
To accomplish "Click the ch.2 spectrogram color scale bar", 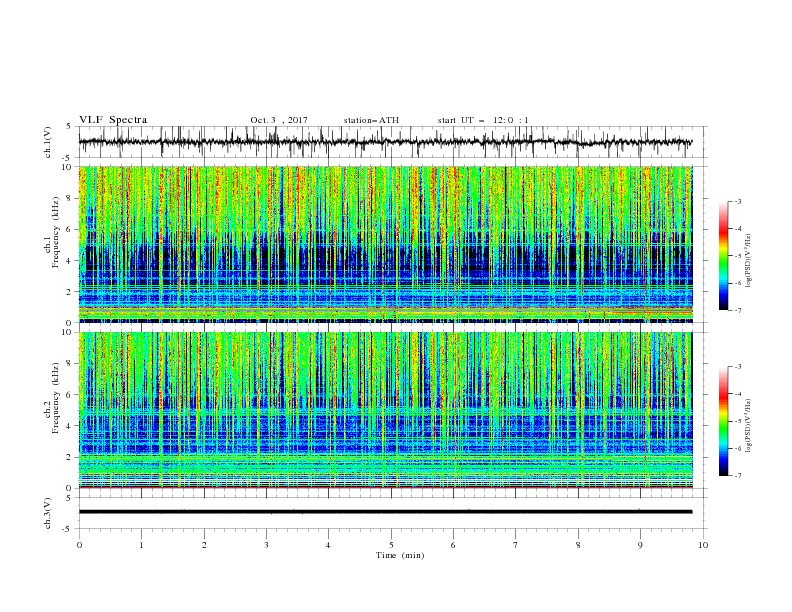I will (x=723, y=421).
